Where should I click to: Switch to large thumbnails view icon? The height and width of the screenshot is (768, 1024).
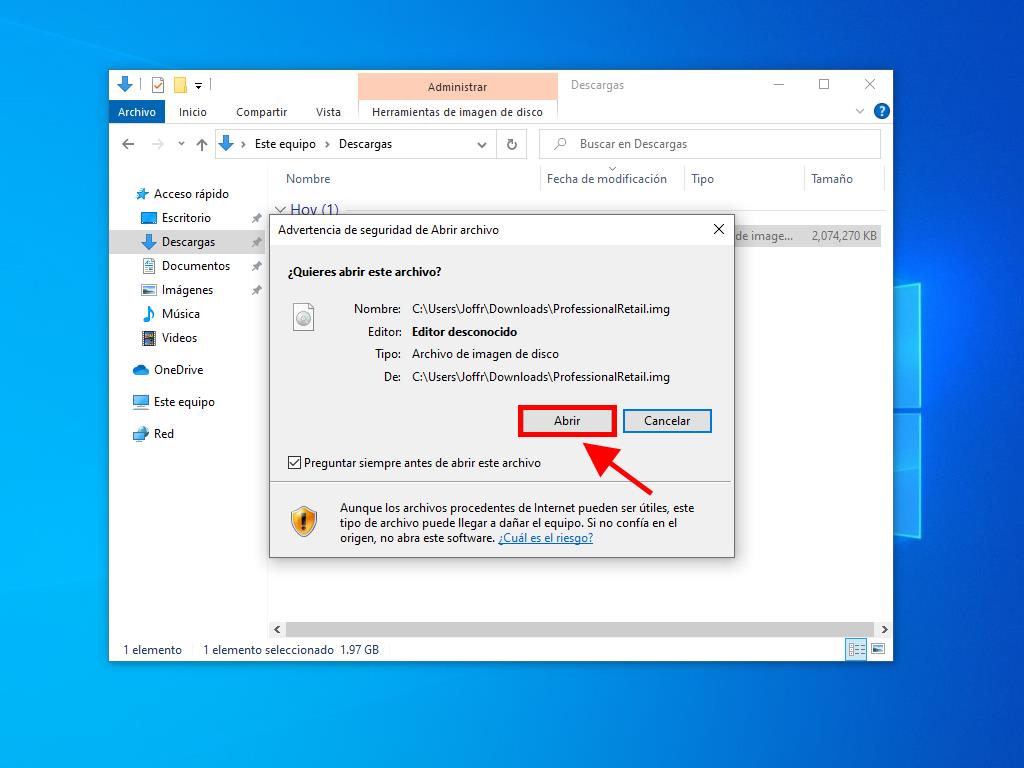coord(877,650)
